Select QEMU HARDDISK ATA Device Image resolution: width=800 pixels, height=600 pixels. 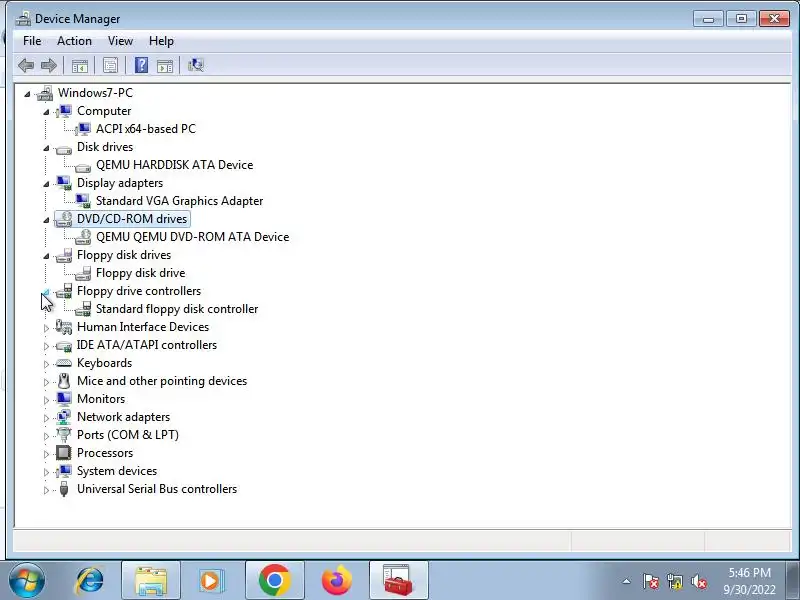click(174, 165)
